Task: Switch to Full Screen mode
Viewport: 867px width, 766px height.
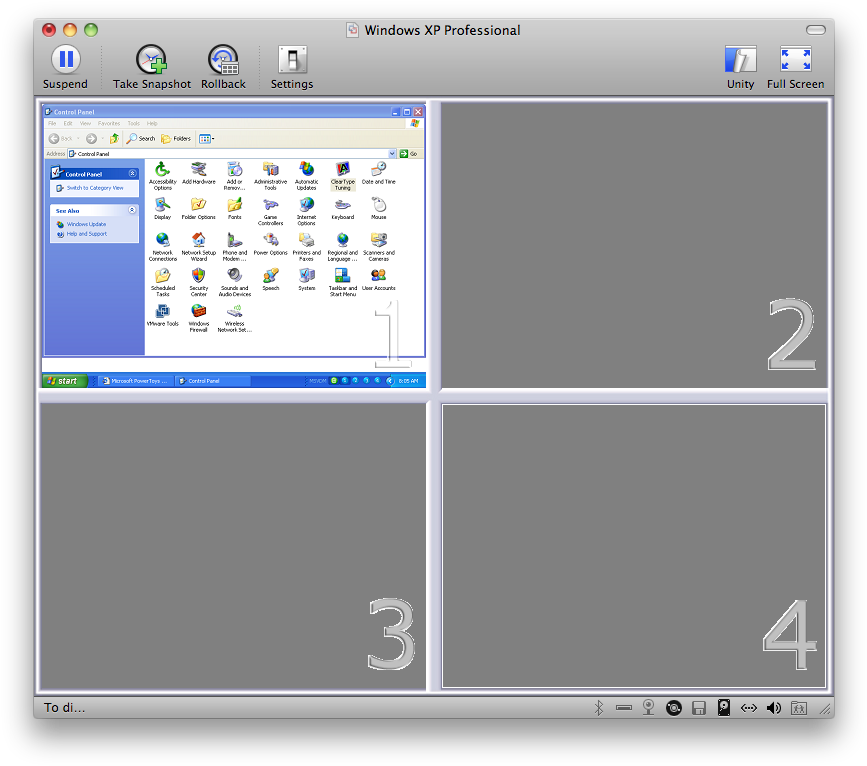Action: pyautogui.click(x=795, y=58)
